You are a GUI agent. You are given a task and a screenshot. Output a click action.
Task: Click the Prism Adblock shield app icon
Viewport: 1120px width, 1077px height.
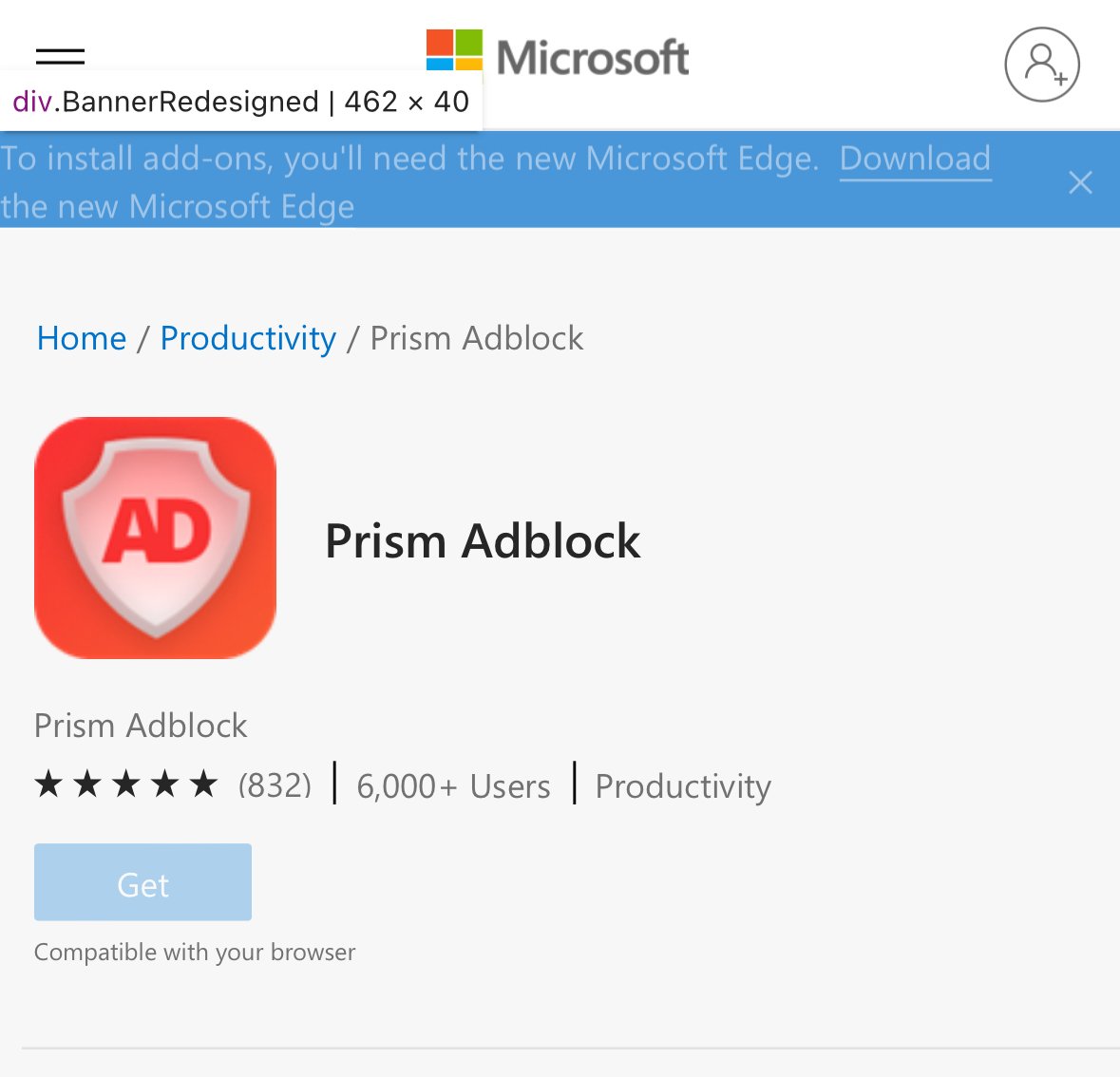click(155, 537)
